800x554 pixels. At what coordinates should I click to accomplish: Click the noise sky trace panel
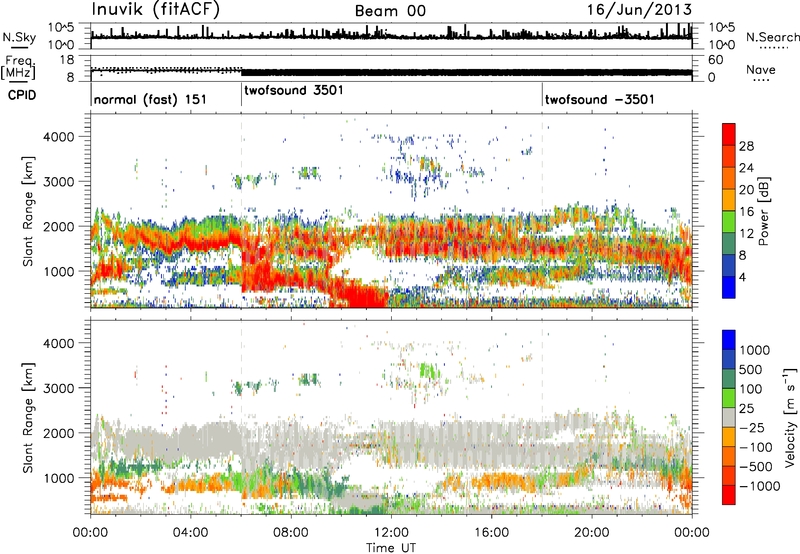[391, 36]
